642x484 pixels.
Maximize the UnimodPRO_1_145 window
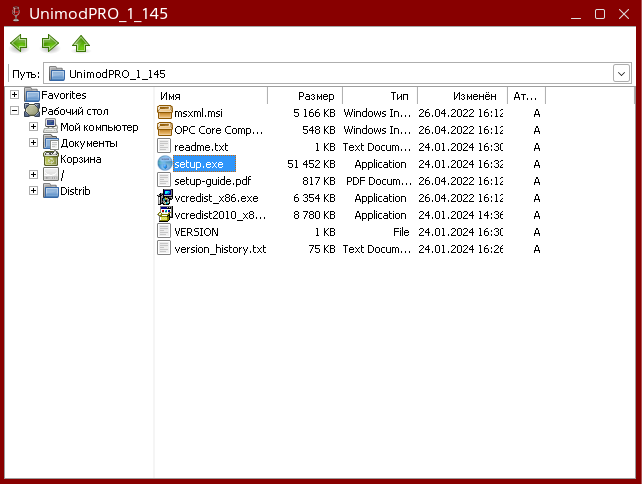(600, 14)
